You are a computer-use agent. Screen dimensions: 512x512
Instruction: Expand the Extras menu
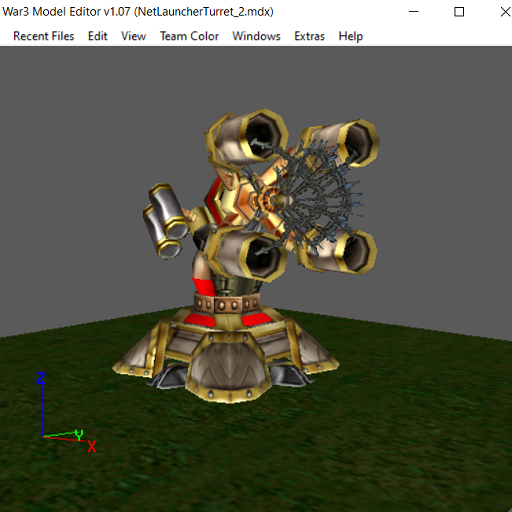click(309, 36)
